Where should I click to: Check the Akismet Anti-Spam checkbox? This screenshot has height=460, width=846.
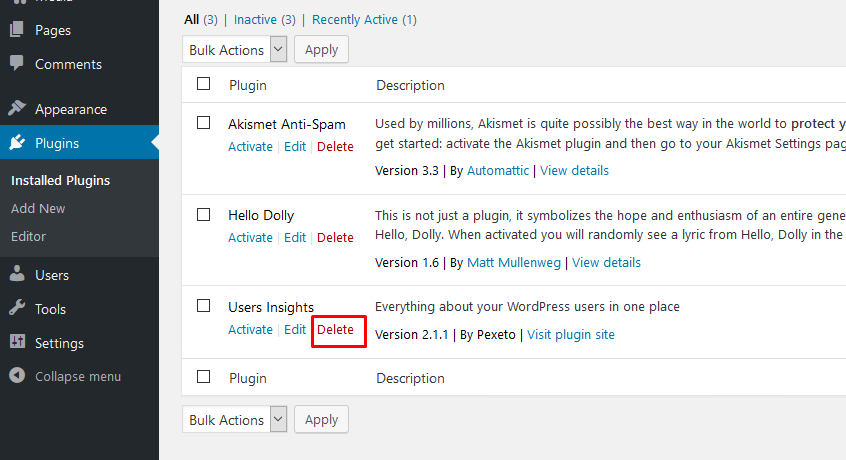203,123
